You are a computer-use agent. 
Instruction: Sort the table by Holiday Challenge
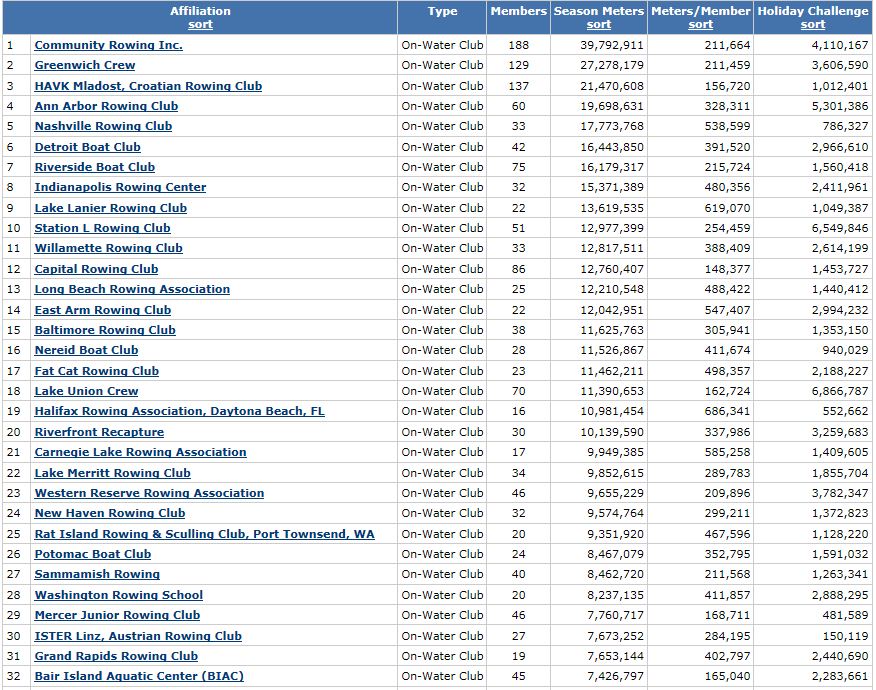click(x=812, y=25)
